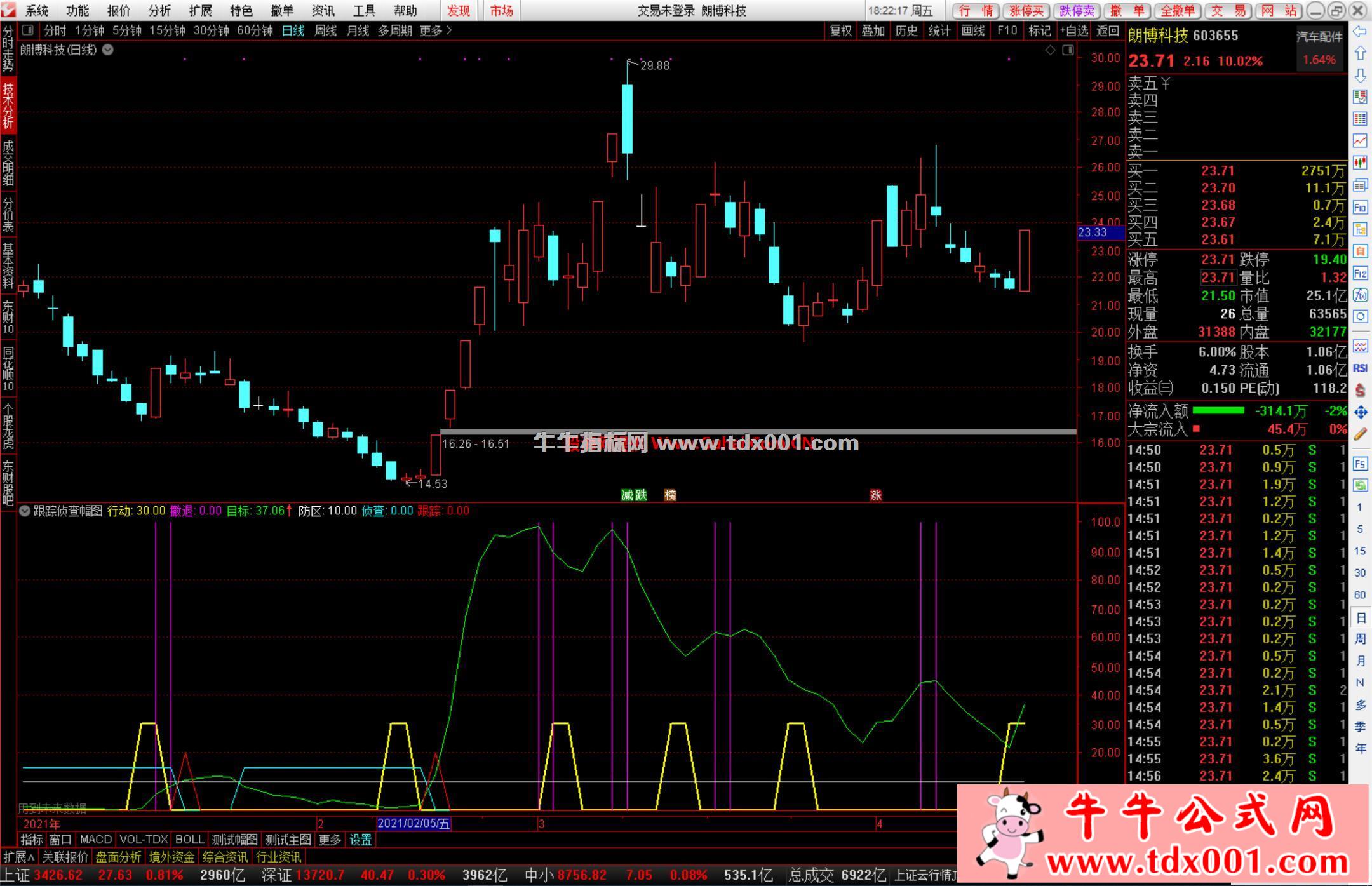This screenshot has width=1372, height=886.
Task: Click the 设置 button in indicator tabs
Action: tap(361, 840)
